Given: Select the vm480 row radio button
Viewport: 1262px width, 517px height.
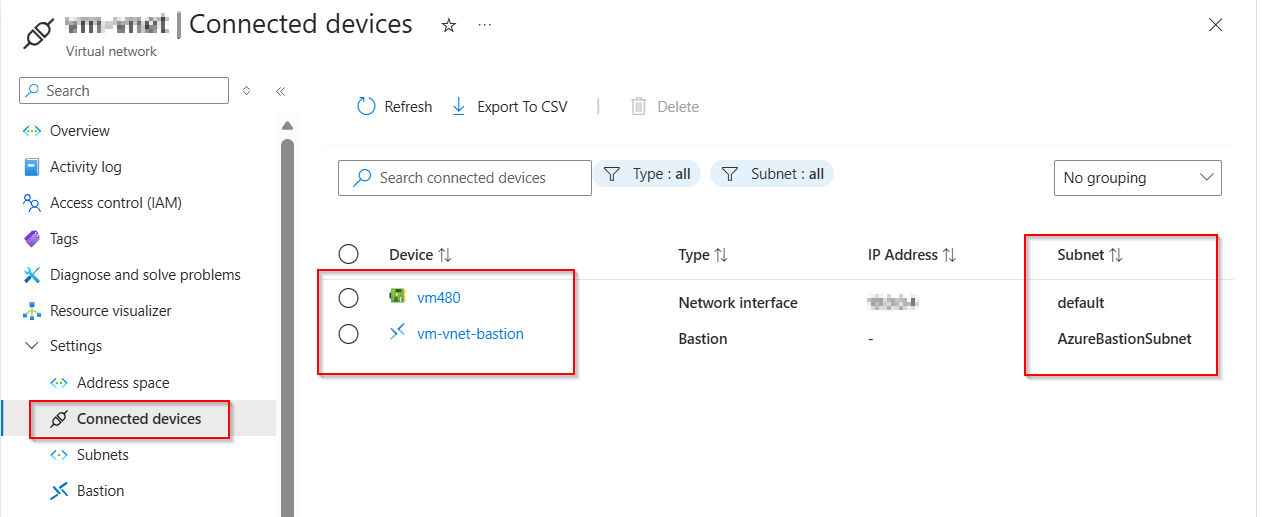Looking at the screenshot, I should click(x=348, y=298).
